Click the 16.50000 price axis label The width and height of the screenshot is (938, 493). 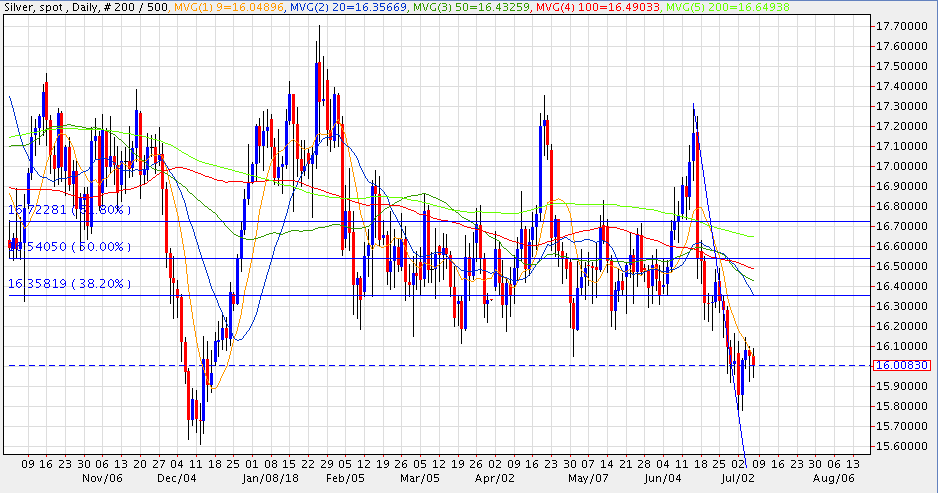pos(903,266)
